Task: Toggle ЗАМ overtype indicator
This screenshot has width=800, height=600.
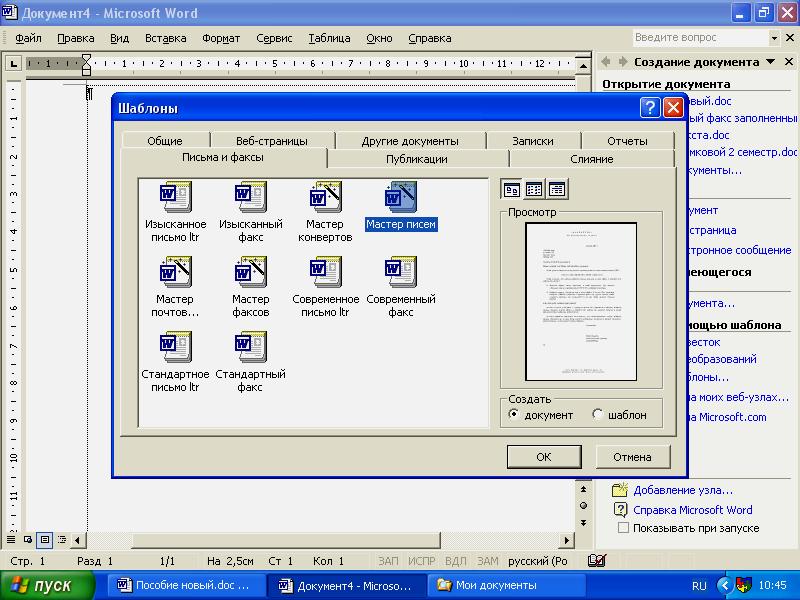Action: tap(487, 561)
